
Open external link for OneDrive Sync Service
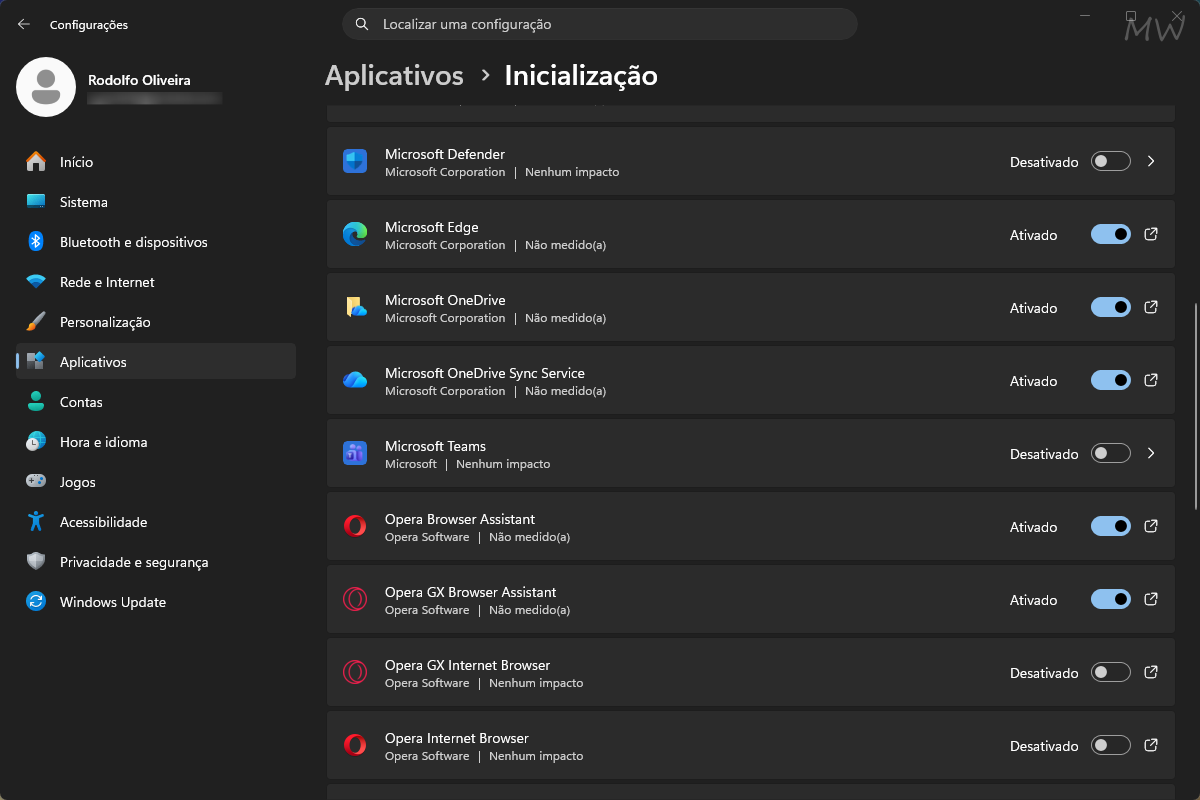pos(1151,380)
